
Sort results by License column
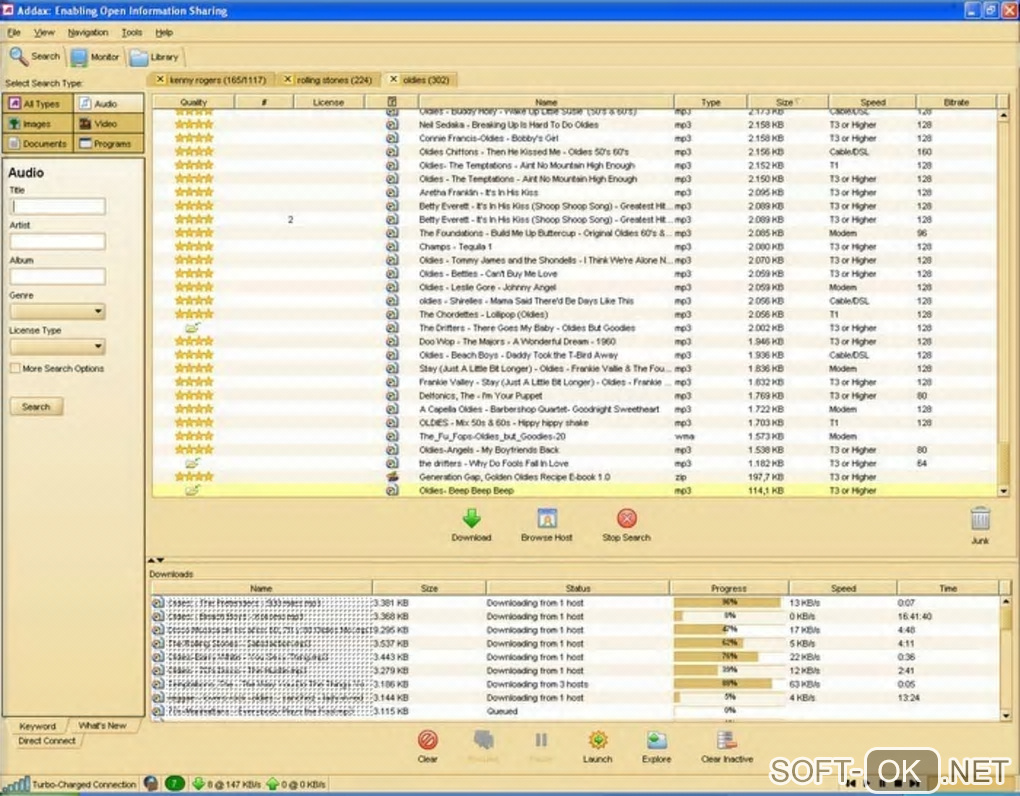coord(329,102)
